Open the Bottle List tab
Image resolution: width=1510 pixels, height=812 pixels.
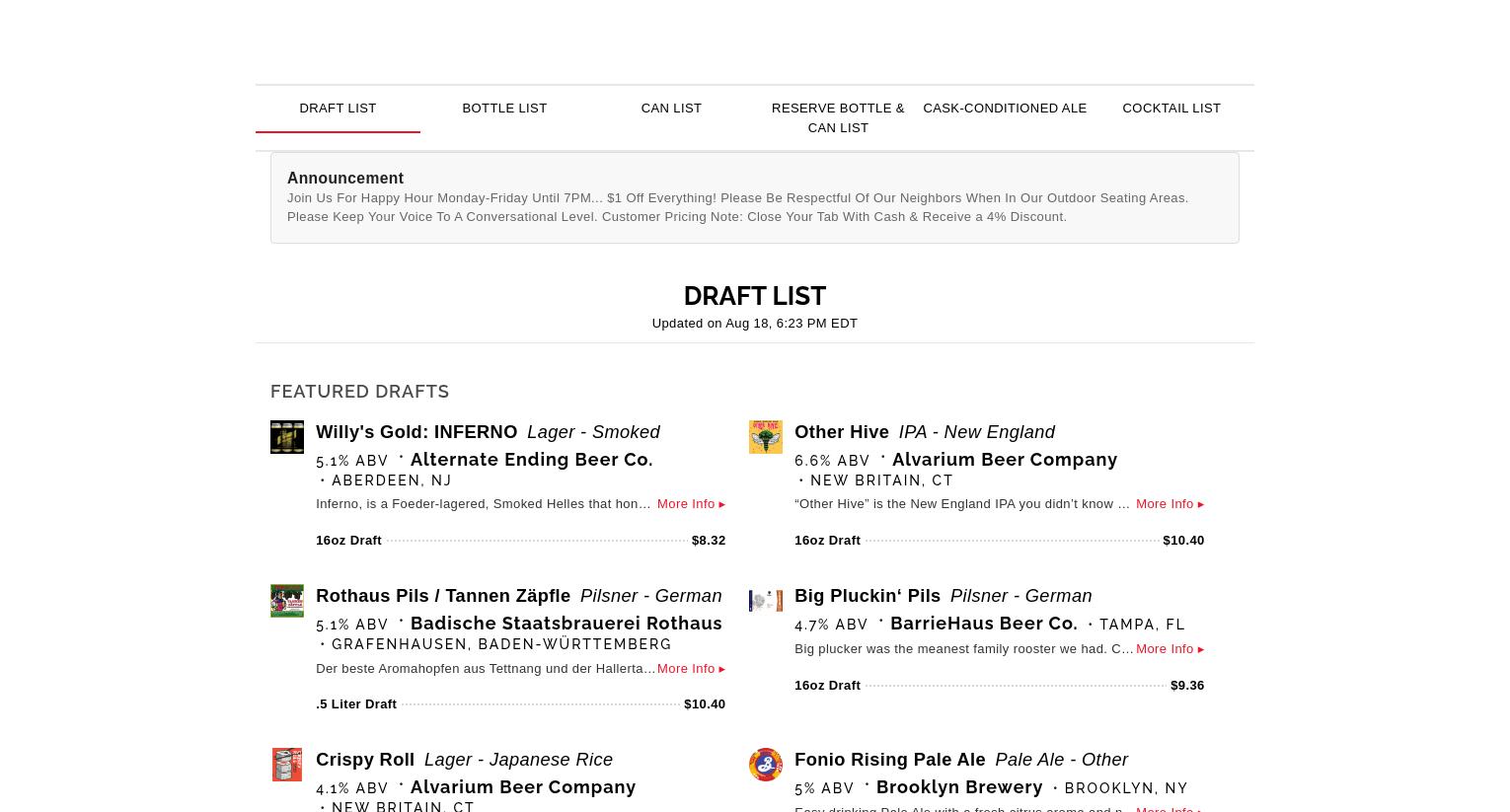pyautogui.click(x=504, y=109)
